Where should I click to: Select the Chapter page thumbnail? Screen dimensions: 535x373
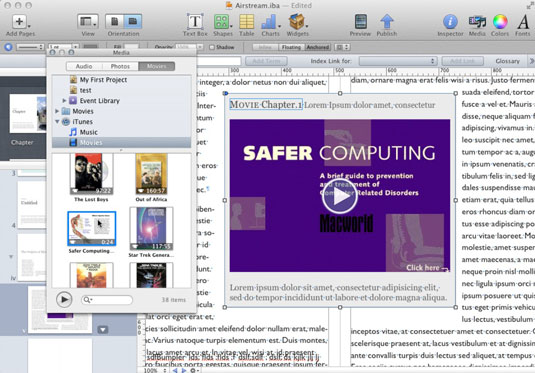point(28,113)
